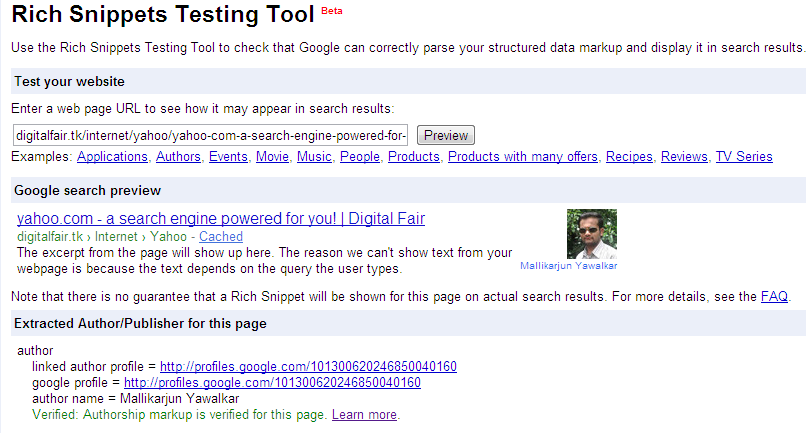
Task: Click the Preview button
Action: click(446, 136)
